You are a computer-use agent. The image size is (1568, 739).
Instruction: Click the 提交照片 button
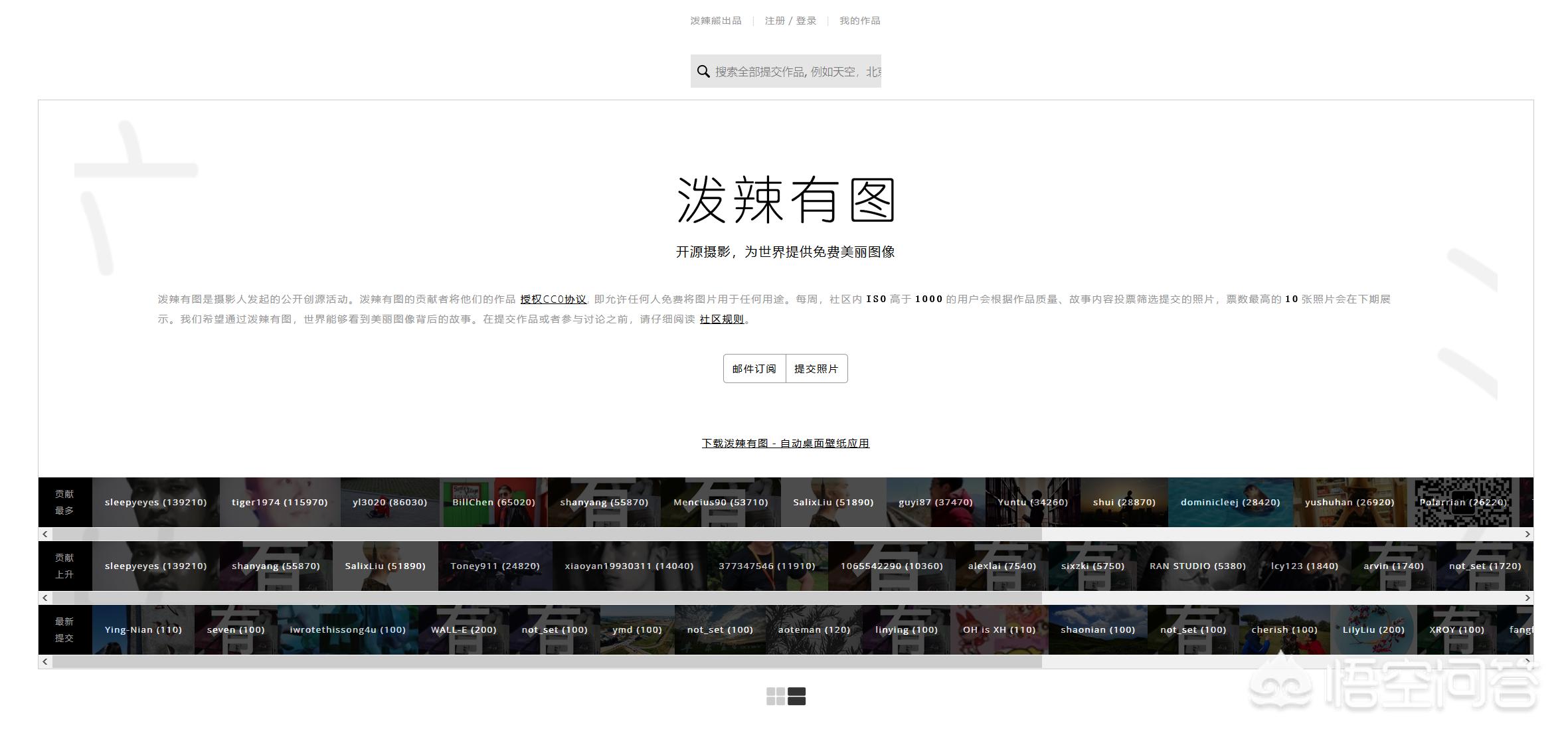[817, 369]
